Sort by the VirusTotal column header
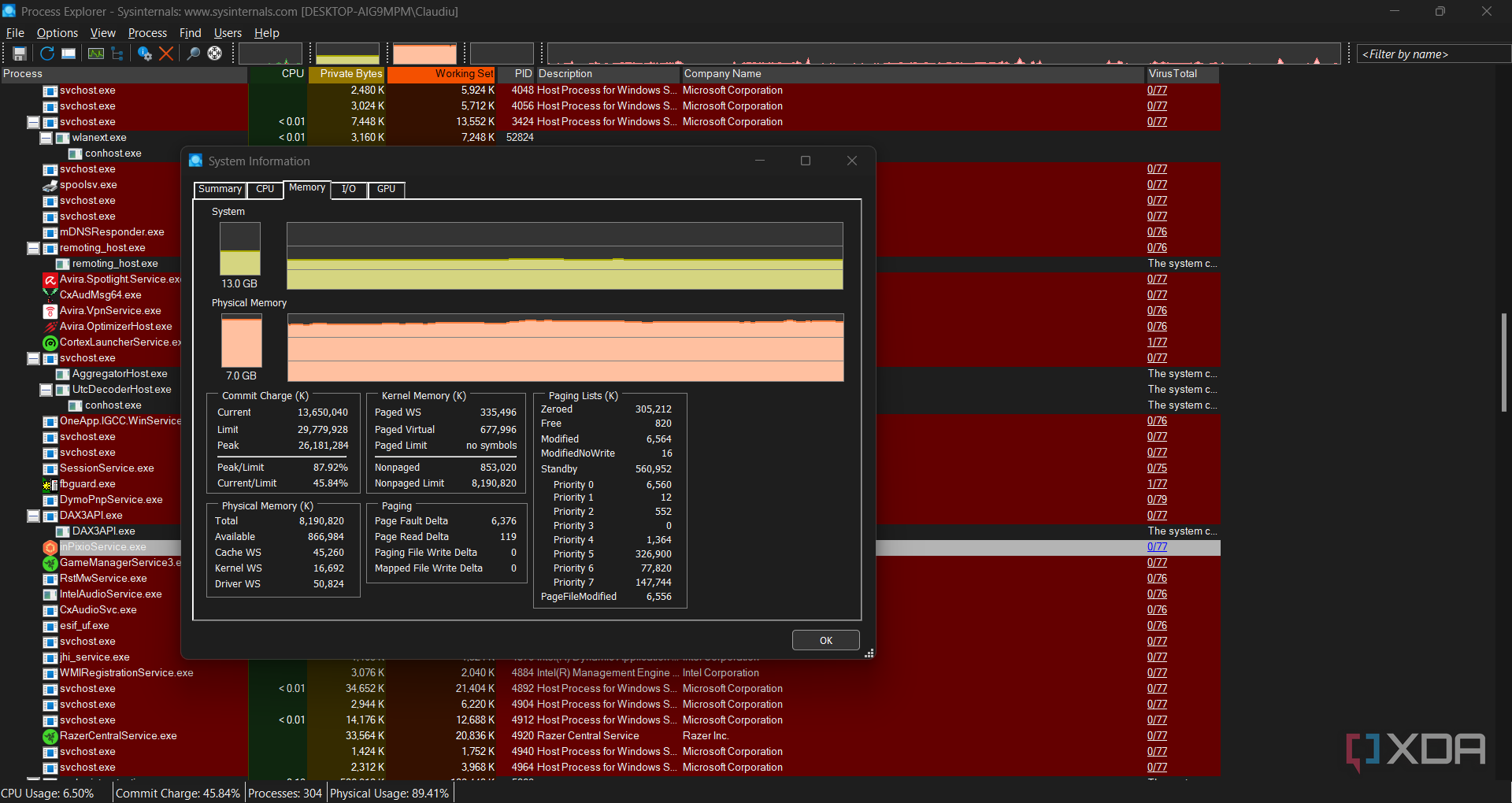 [x=1182, y=74]
